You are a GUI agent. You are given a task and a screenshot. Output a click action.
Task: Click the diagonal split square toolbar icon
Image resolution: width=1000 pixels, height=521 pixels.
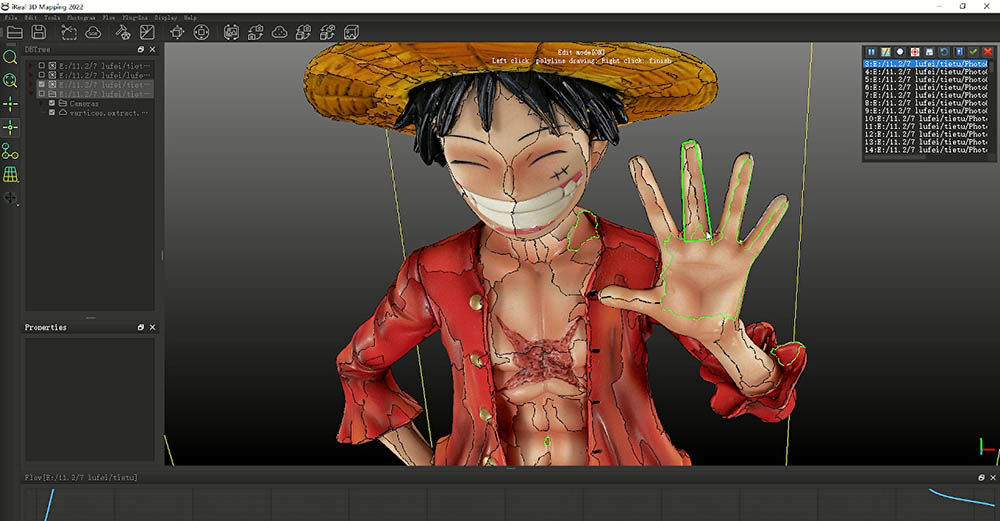coord(147,33)
